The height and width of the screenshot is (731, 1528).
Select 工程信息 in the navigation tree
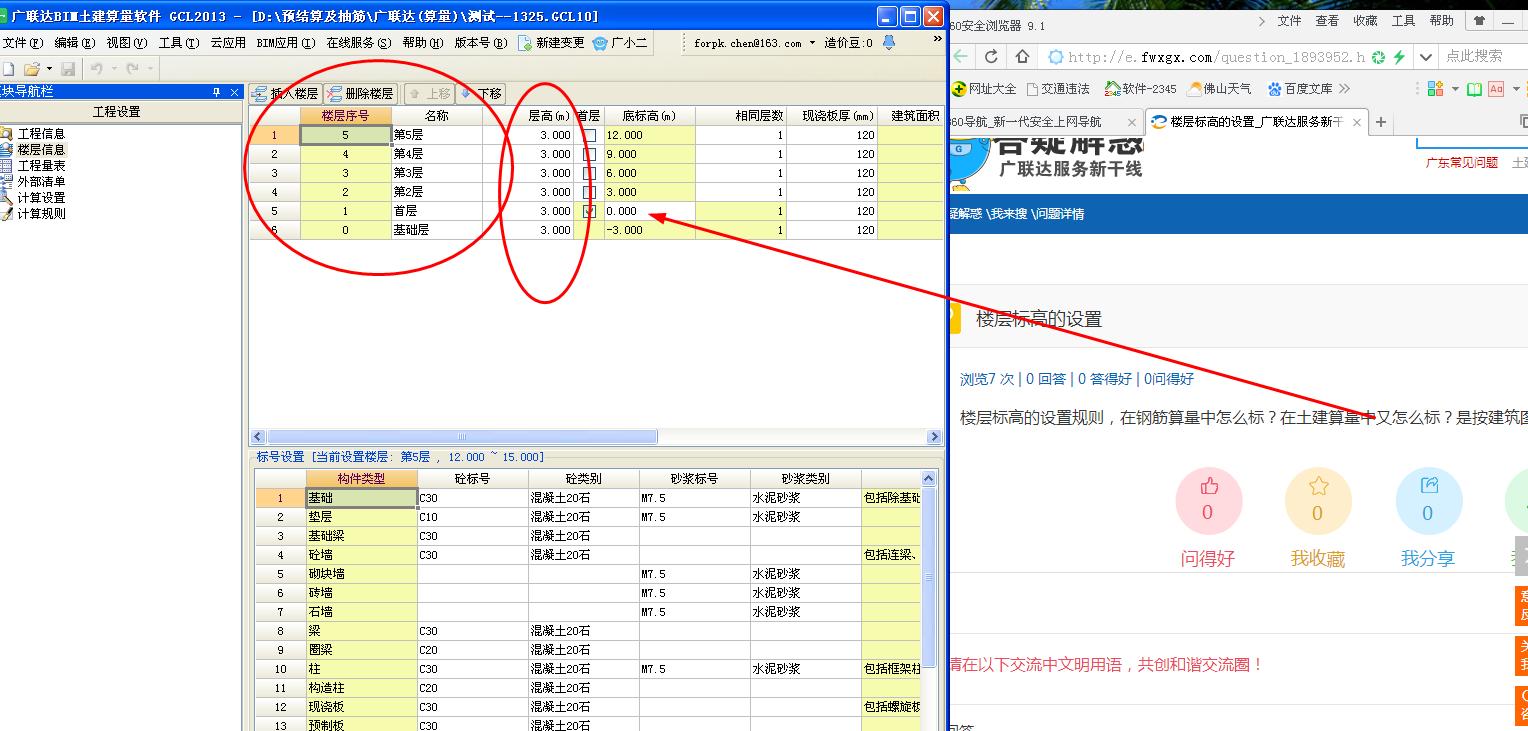pyautogui.click(x=41, y=134)
